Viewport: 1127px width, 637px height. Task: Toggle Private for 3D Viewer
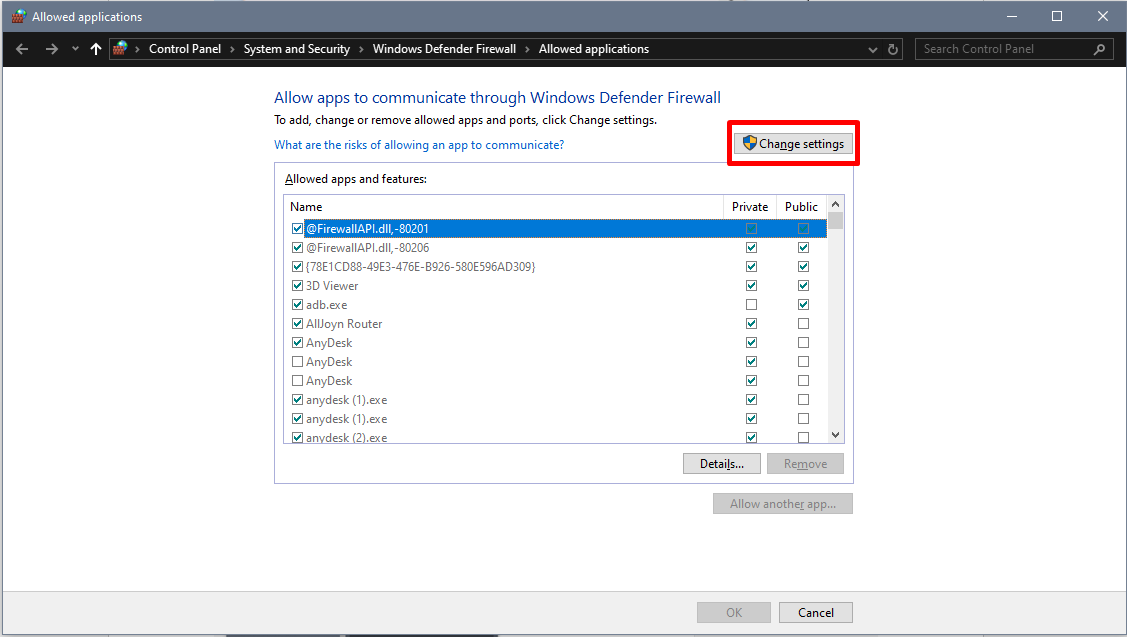pos(751,285)
